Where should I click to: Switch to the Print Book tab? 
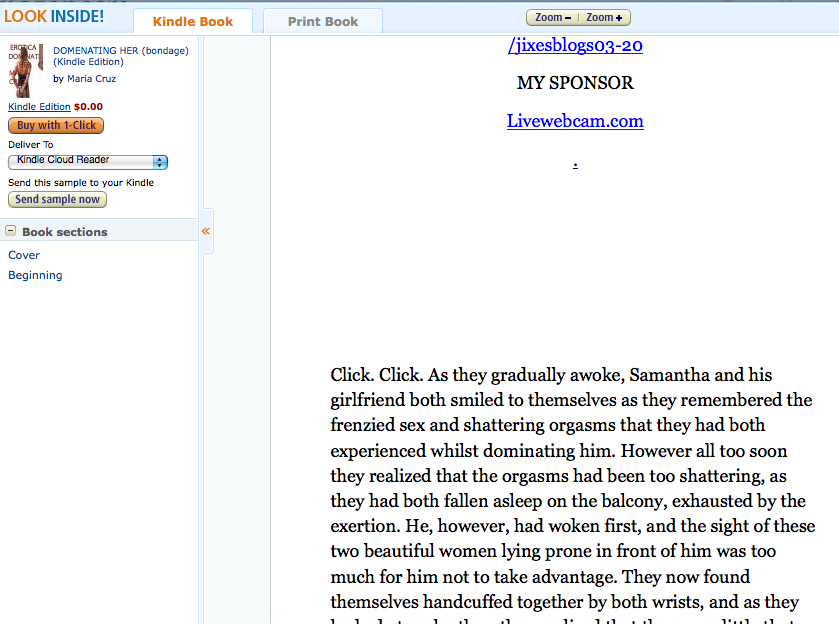click(x=323, y=21)
